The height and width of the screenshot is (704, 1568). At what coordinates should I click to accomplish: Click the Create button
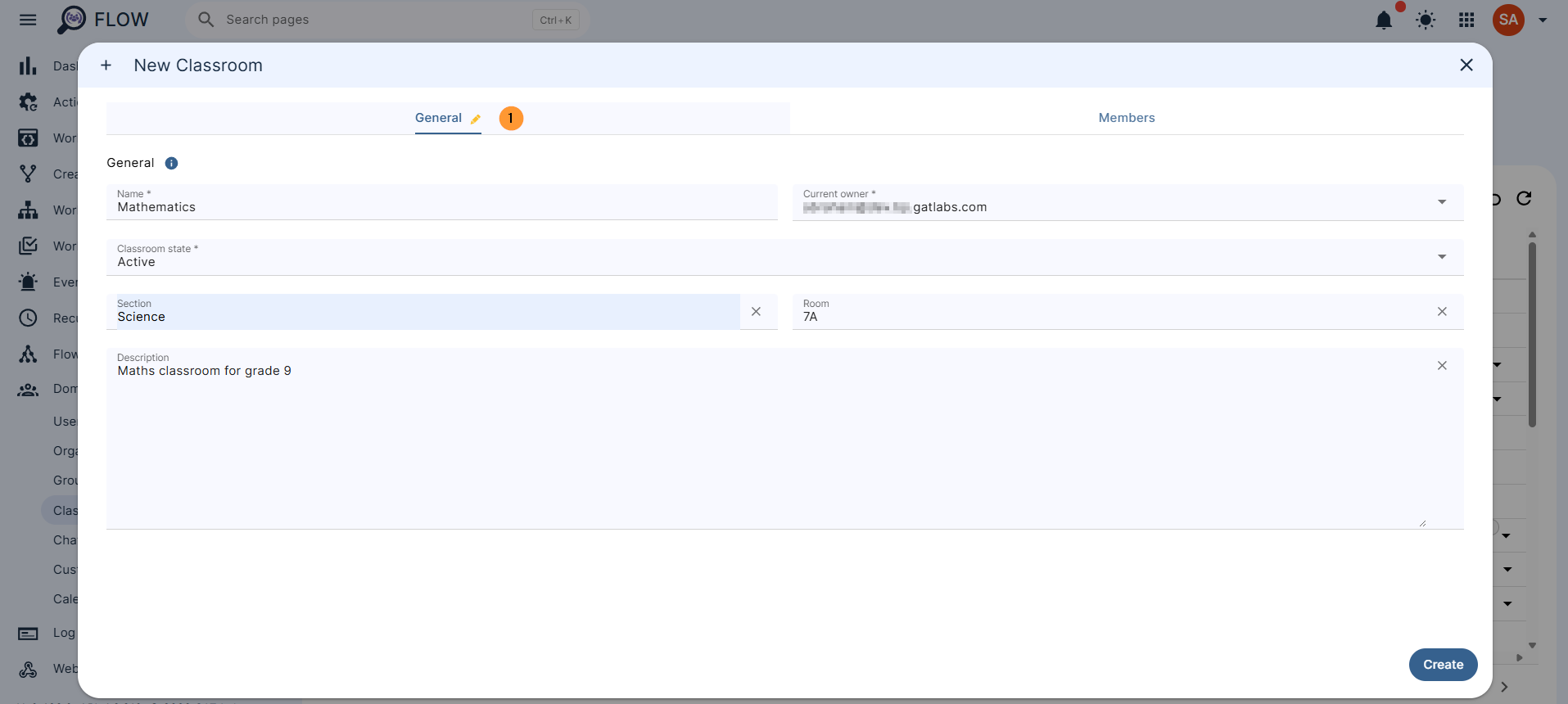pyautogui.click(x=1443, y=665)
